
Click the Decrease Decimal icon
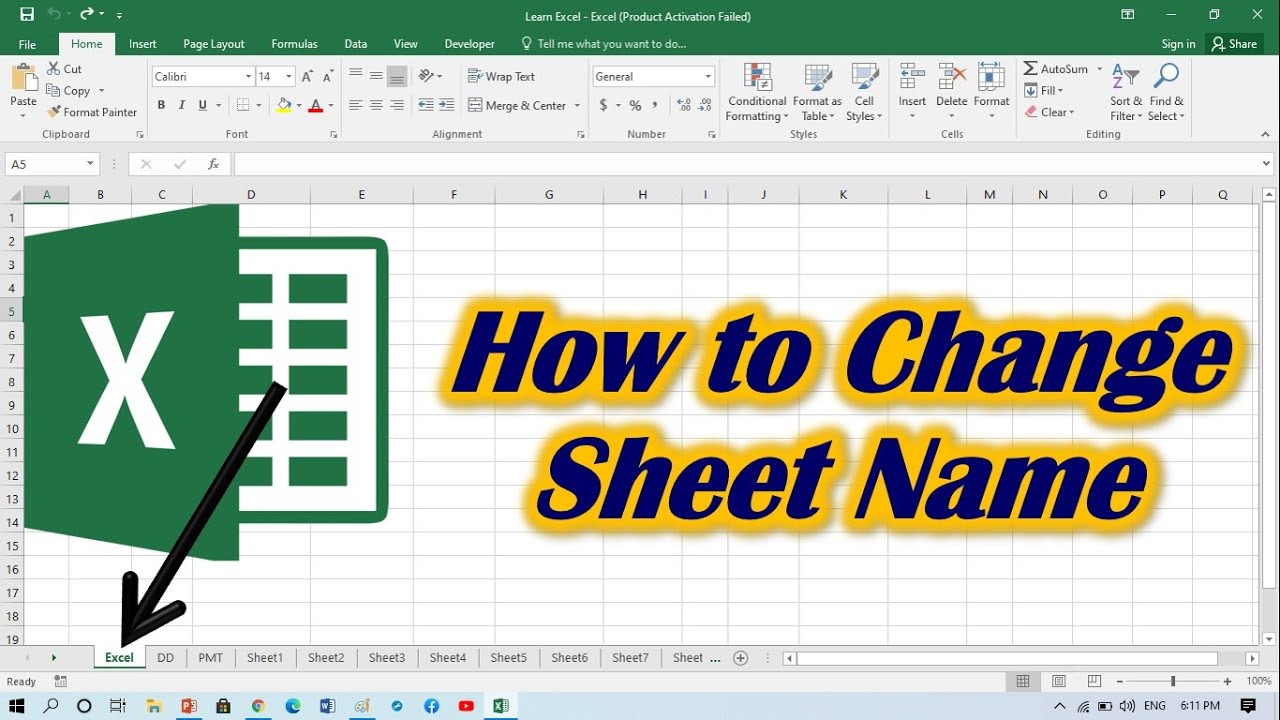pos(705,105)
